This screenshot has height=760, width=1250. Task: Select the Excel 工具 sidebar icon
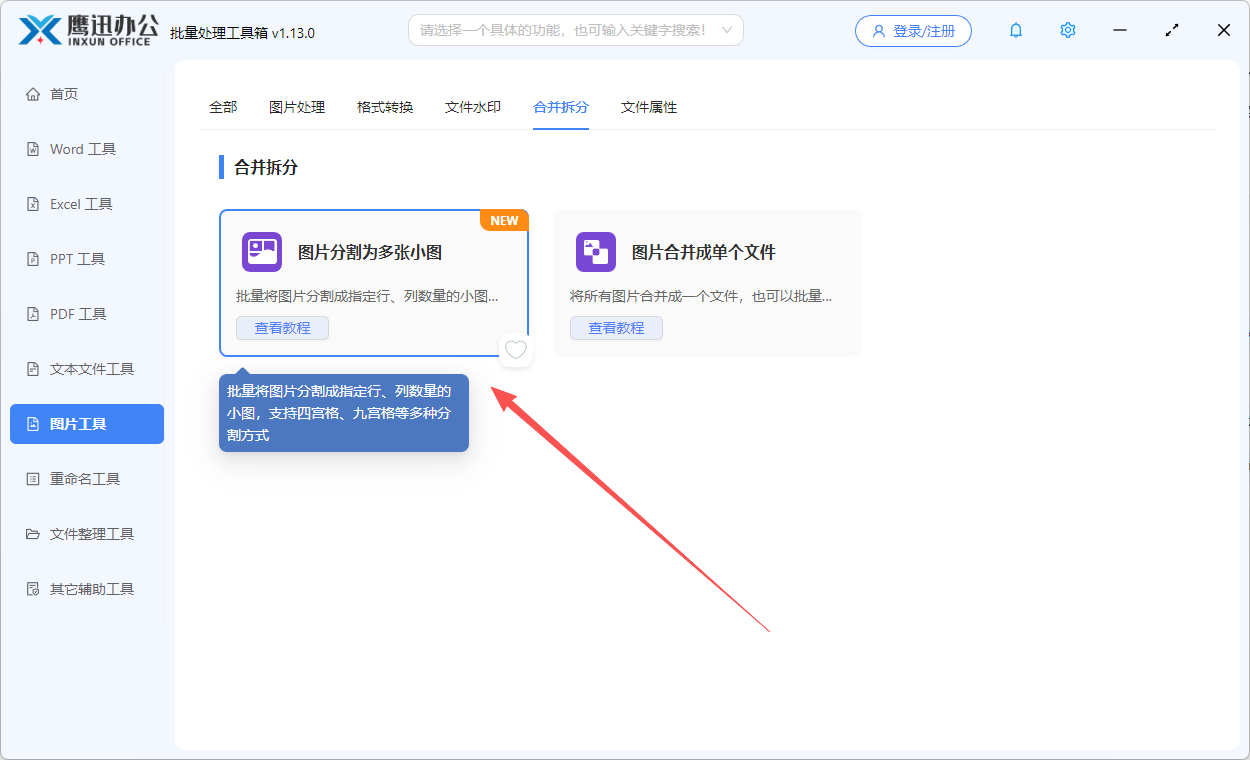[x=34, y=203]
